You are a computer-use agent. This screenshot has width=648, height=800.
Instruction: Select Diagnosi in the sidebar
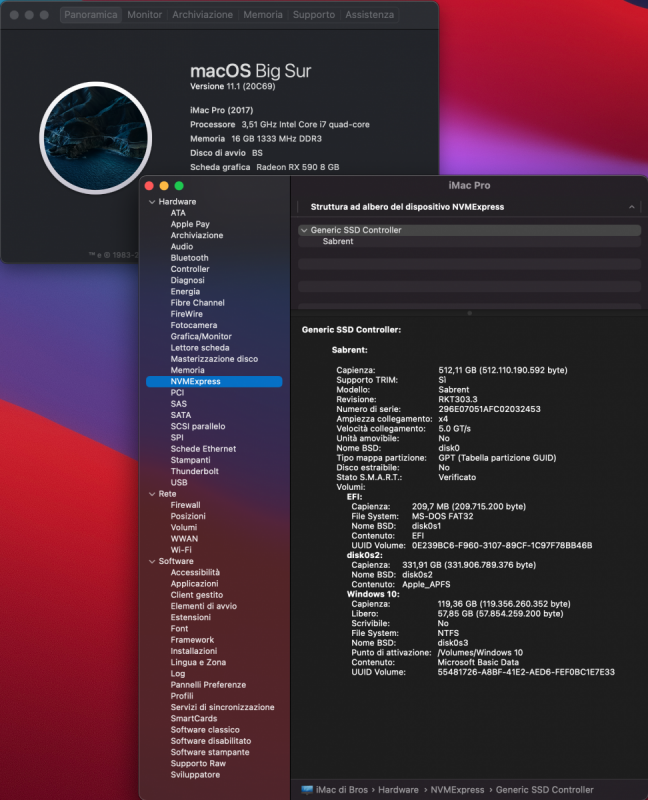click(x=187, y=280)
